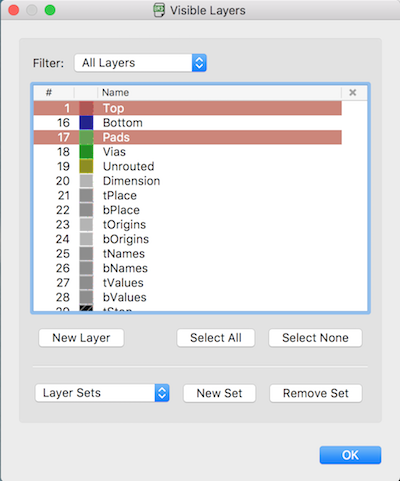The height and width of the screenshot is (481, 400).
Task: Select the Unrouted layer name
Action: tap(129, 166)
